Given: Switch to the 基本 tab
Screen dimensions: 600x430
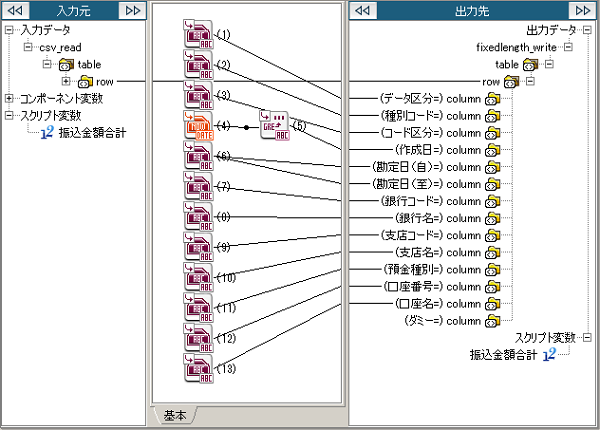Looking at the screenshot, I should (175, 415).
